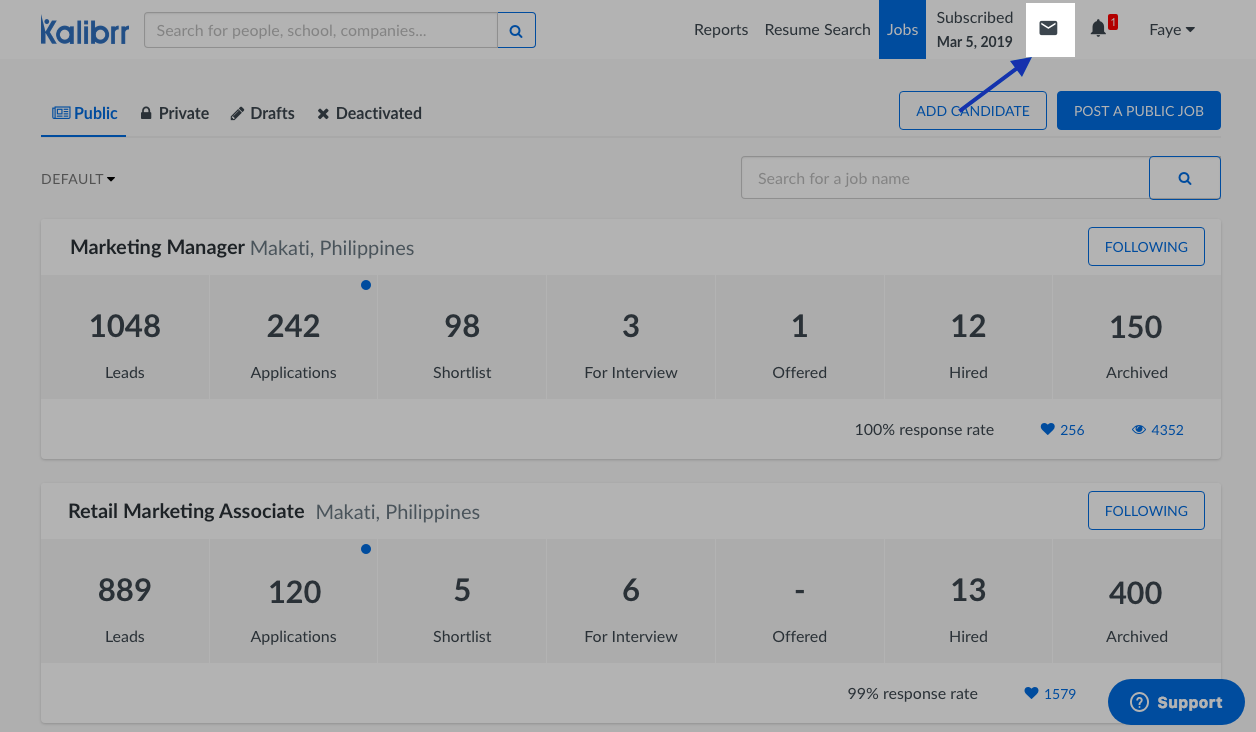Toggle FOLLOWING on Retail Marketing Associate job
The width and height of the screenshot is (1256, 732).
(x=1145, y=511)
